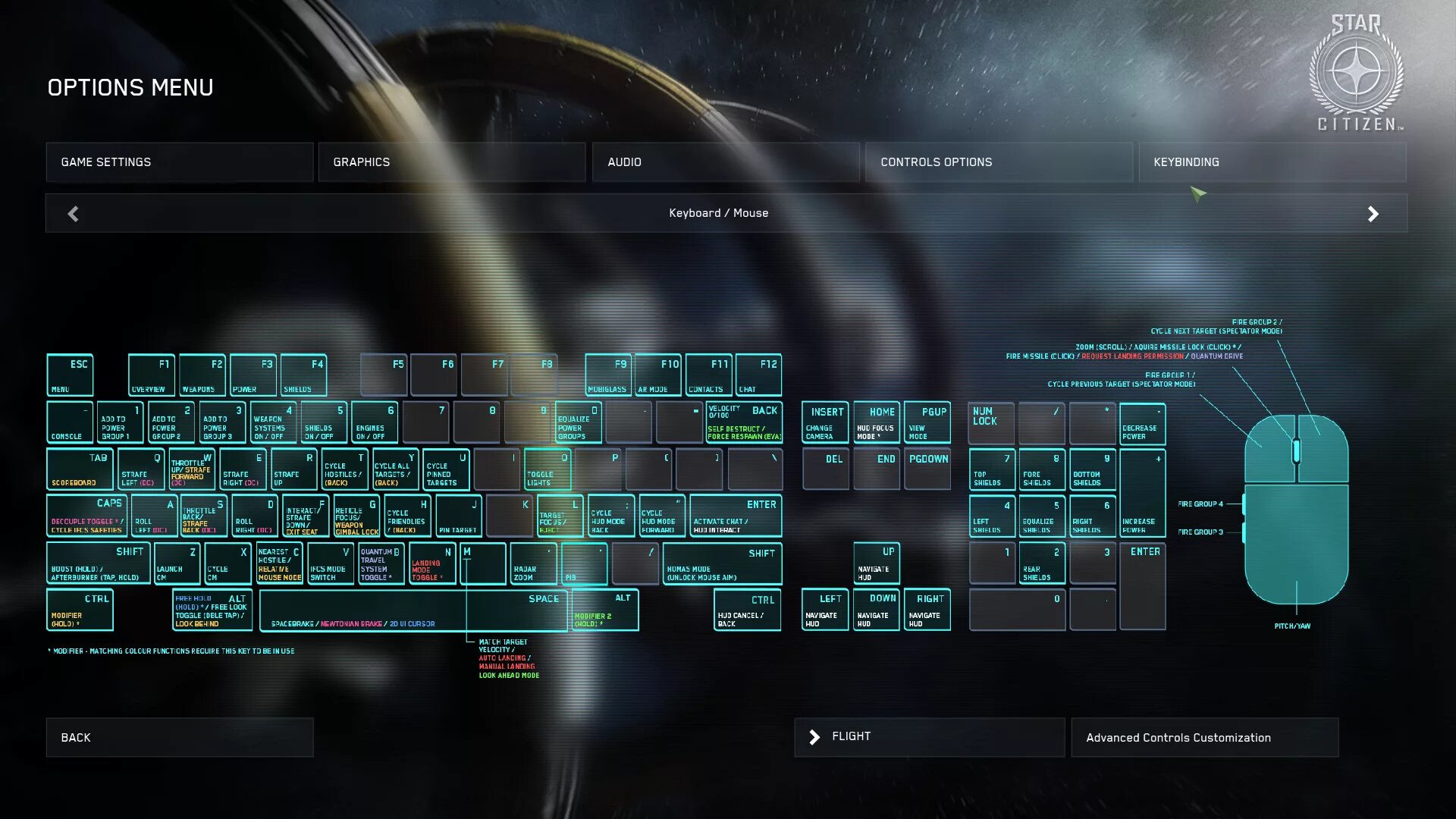Click the TAB Scoreboard key icon

[80, 469]
